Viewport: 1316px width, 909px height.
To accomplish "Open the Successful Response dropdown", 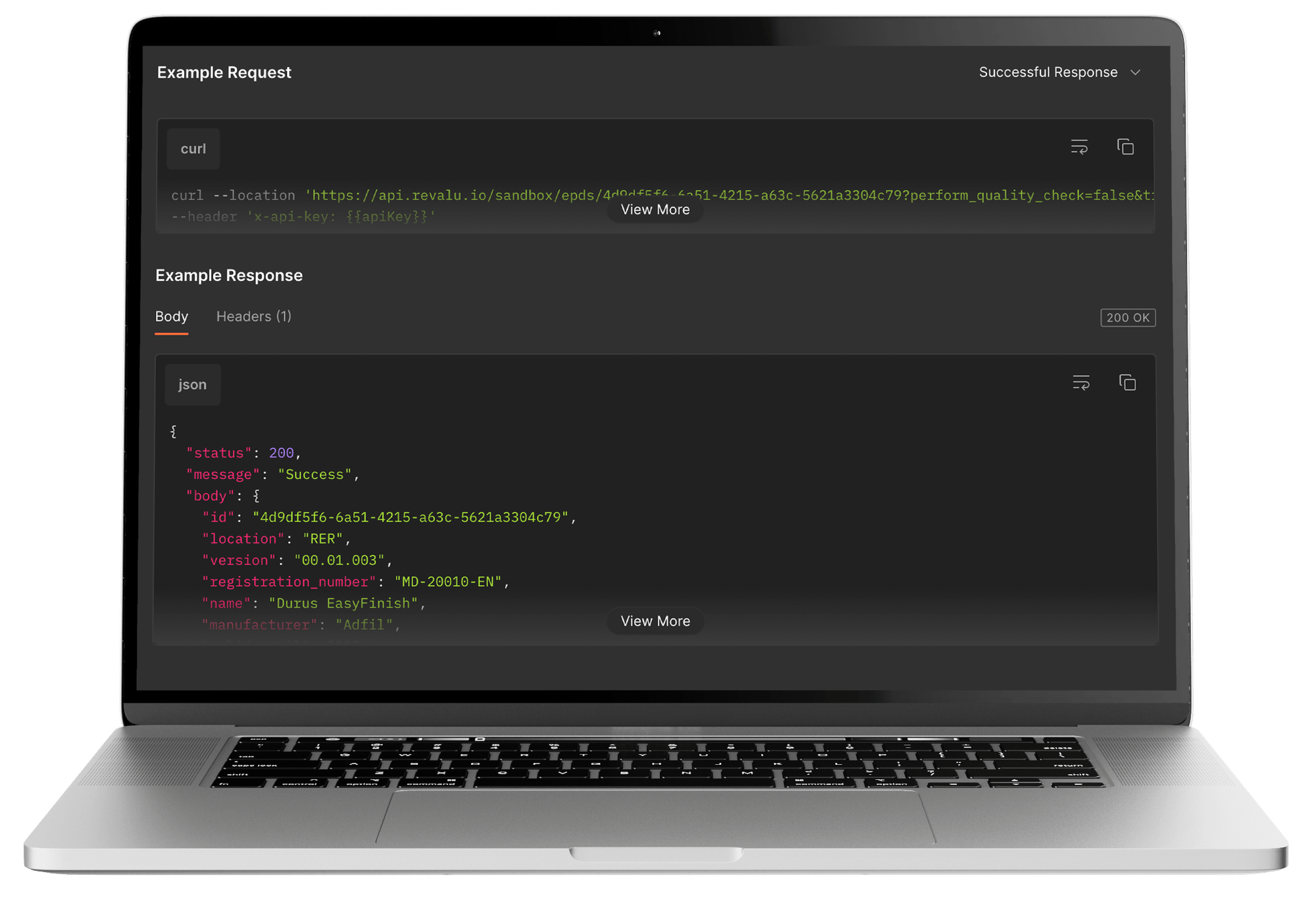I will 1048,72.
